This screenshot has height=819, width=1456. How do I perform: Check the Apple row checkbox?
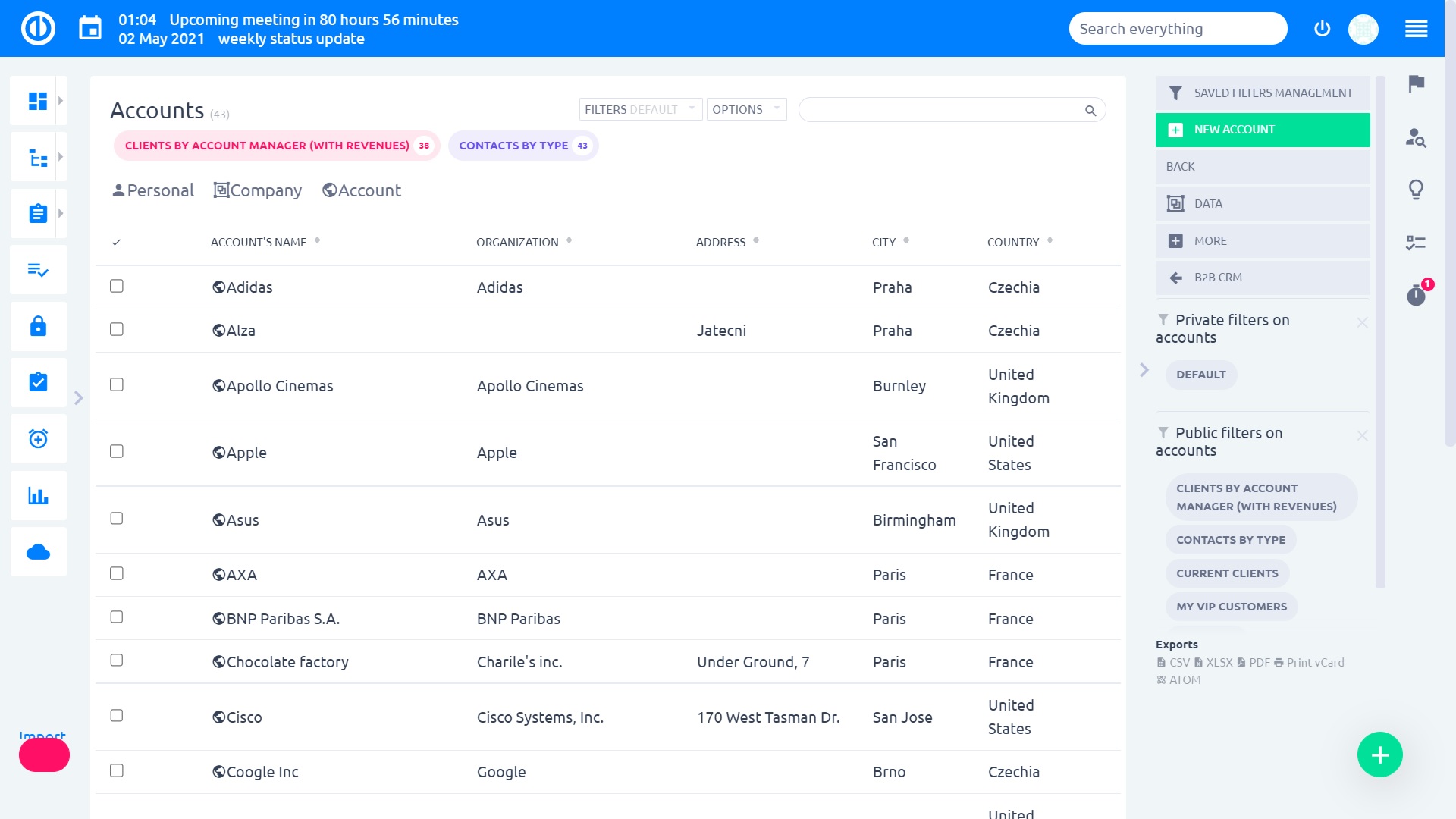pyautogui.click(x=116, y=451)
